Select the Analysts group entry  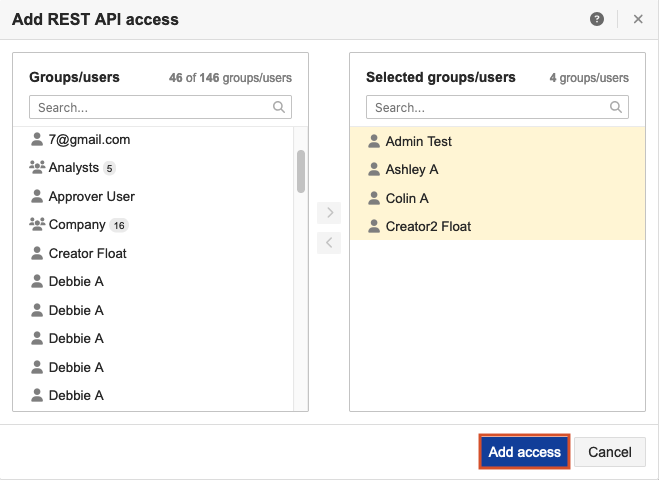pyautogui.click(x=74, y=168)
